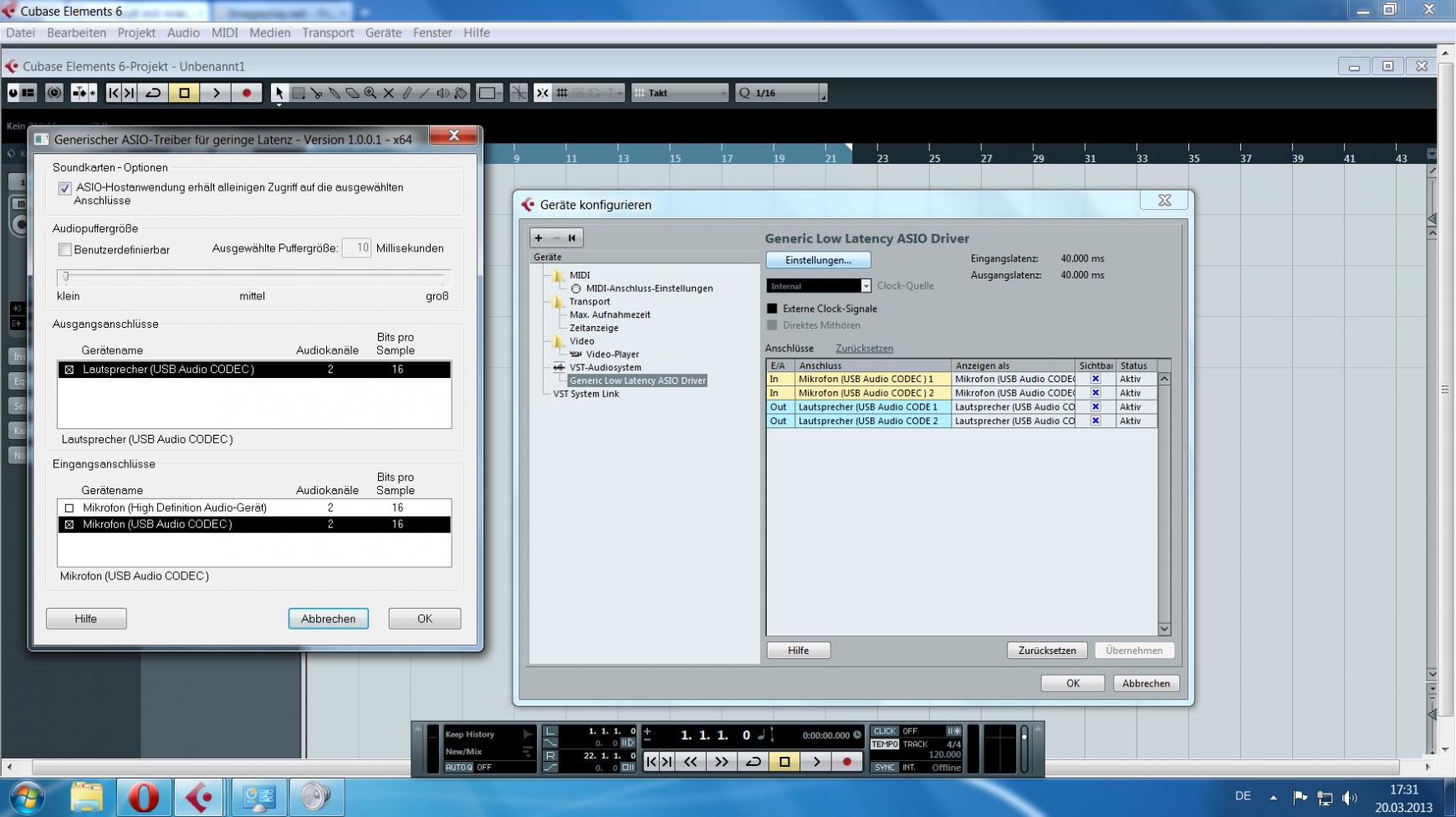Viewport: 1456px width, 817px height.
Task: Select VST System Link tree item
Action: click(586, 394)
